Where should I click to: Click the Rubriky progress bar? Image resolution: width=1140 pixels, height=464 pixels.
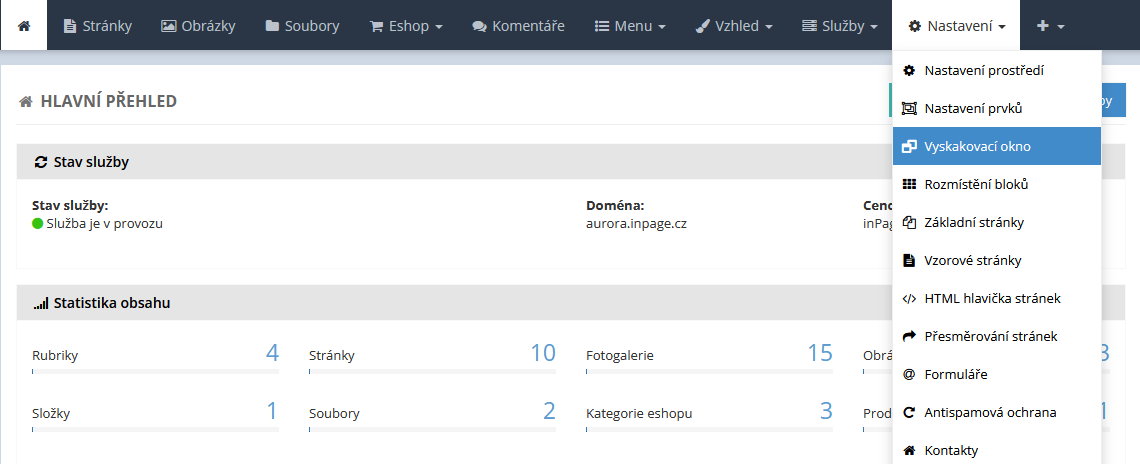click(x=155, y=371)
